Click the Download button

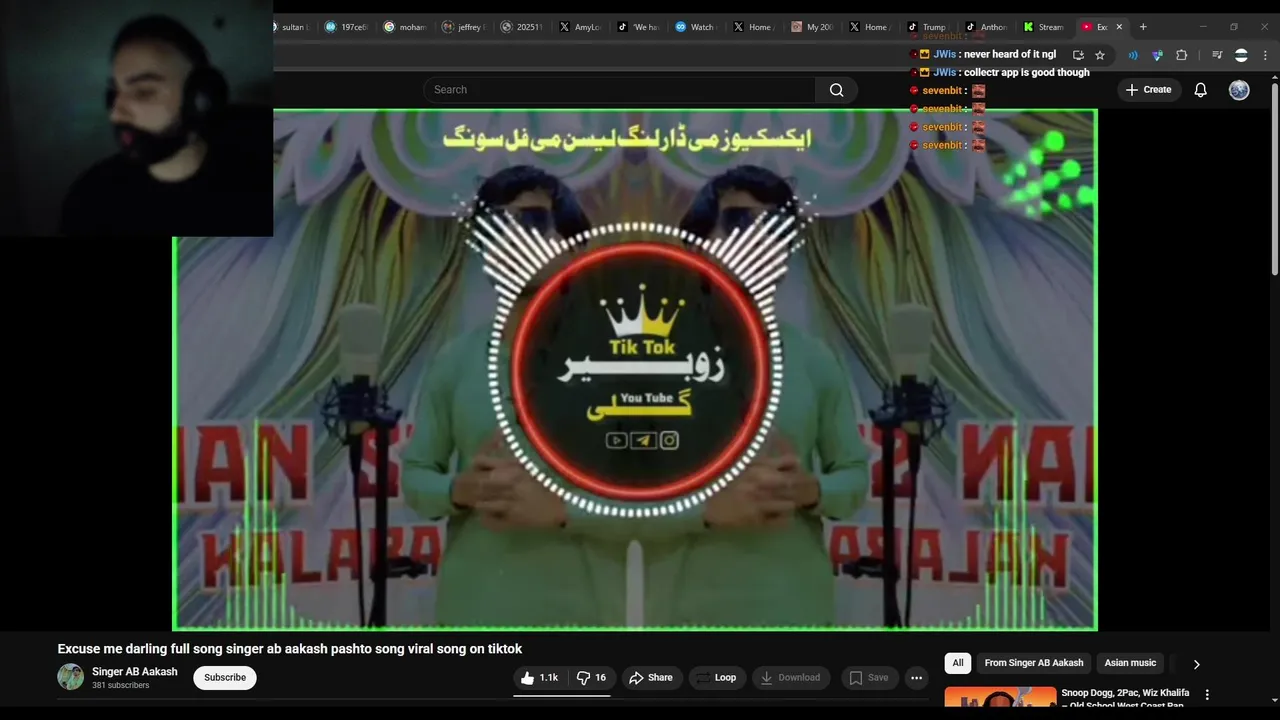(790, 678)
